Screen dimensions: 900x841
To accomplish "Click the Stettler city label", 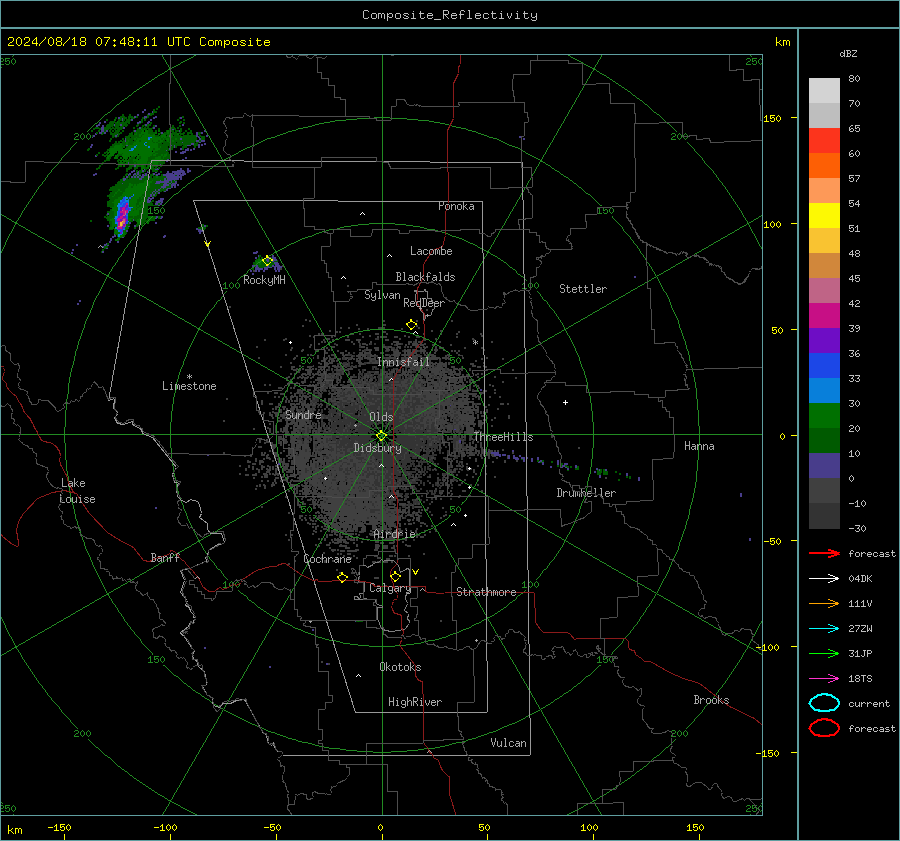I will point(583,289).
